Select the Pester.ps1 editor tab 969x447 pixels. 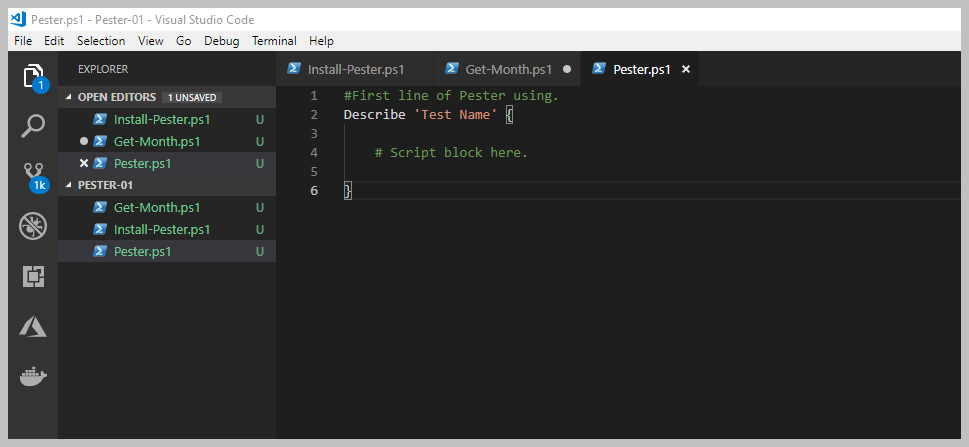point(641,69)
